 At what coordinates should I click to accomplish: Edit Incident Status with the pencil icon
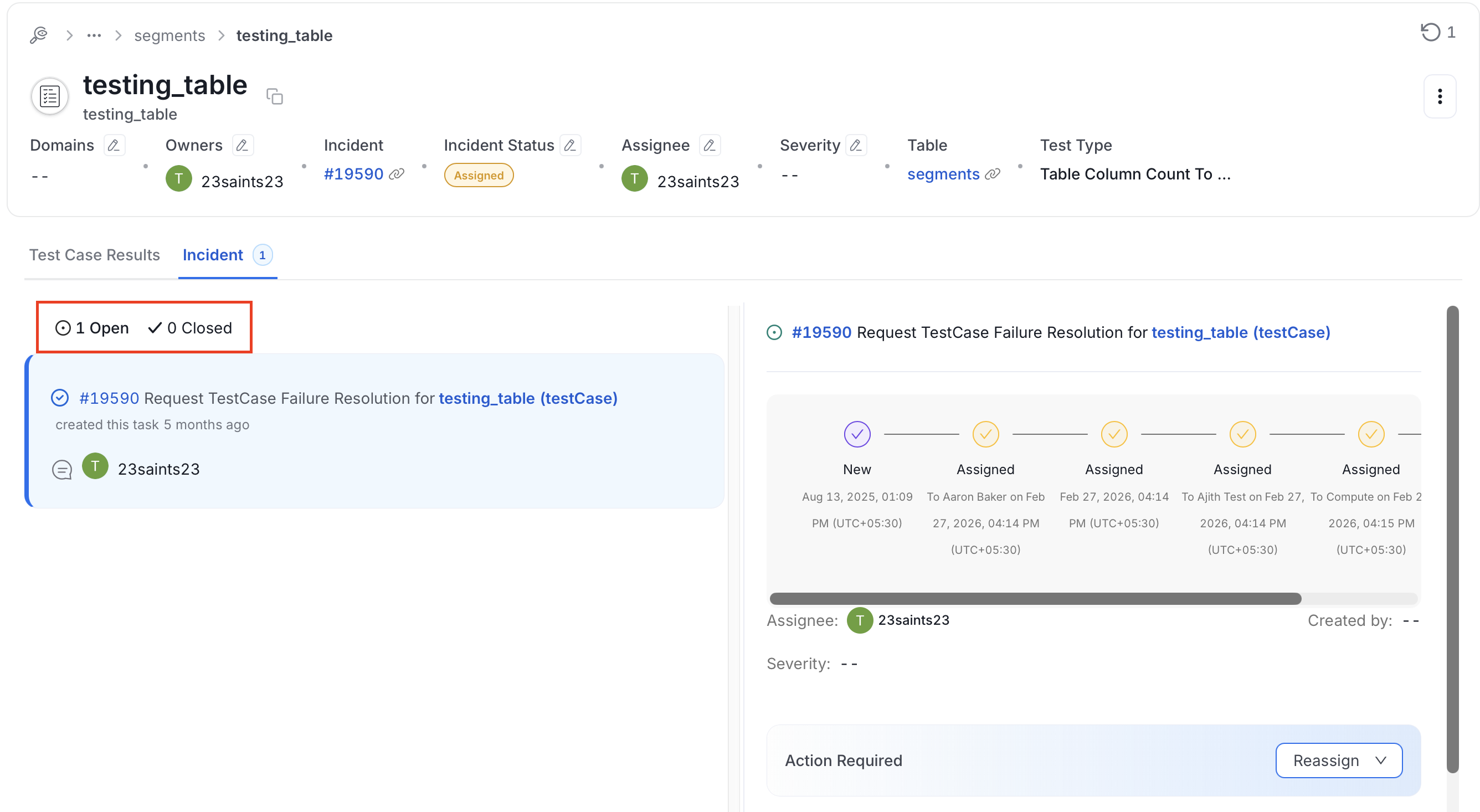click(x=570, y=145)
